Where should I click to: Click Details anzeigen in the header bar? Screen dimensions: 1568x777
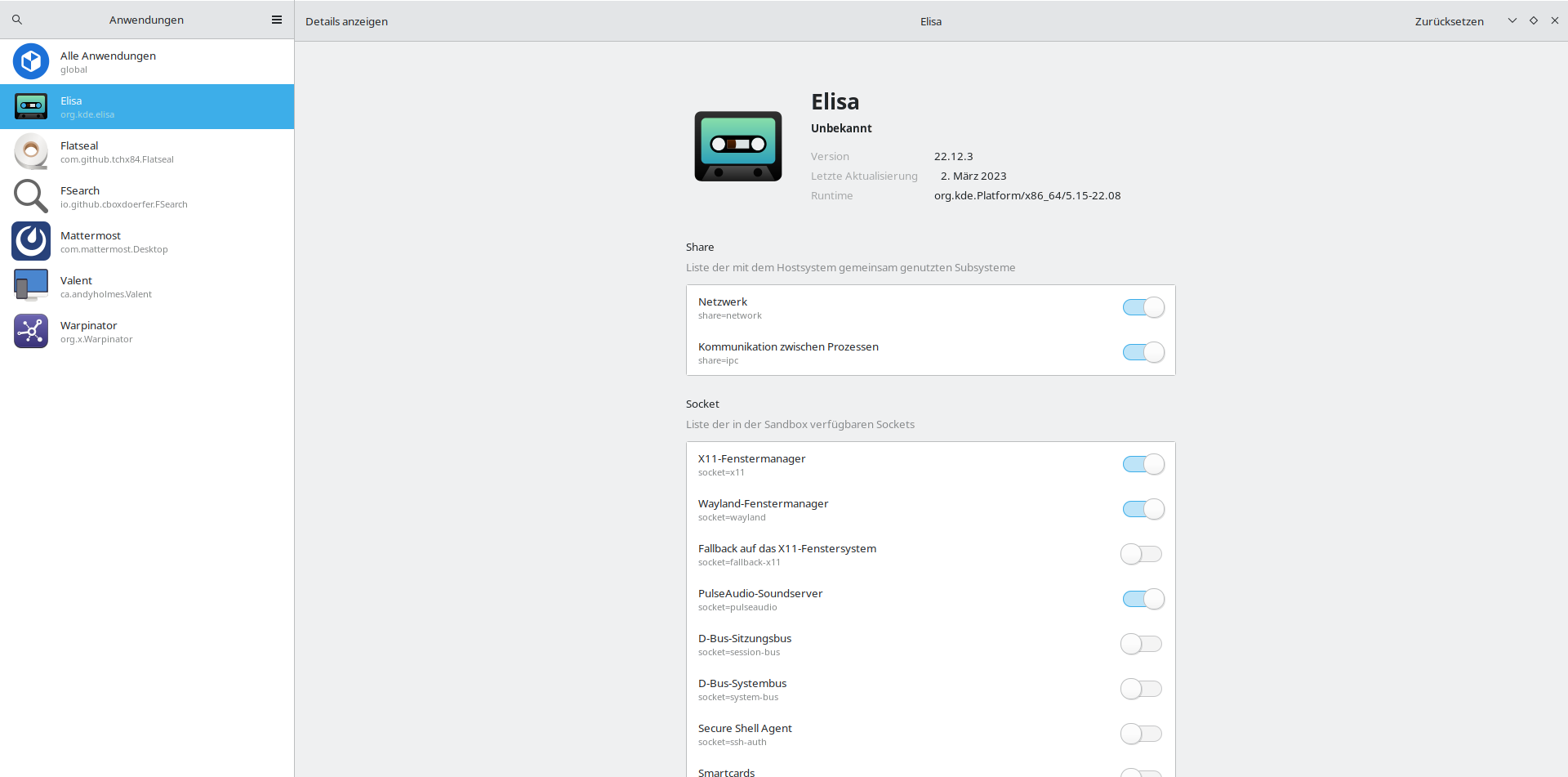point(346,21)
